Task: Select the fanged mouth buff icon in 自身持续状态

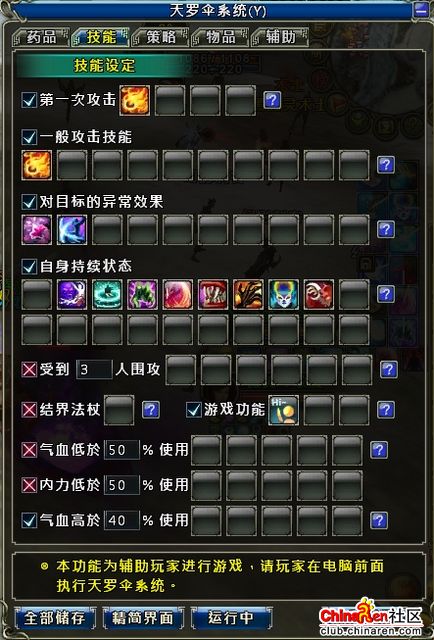Action: pyautogui.click(x=213, y=294)
